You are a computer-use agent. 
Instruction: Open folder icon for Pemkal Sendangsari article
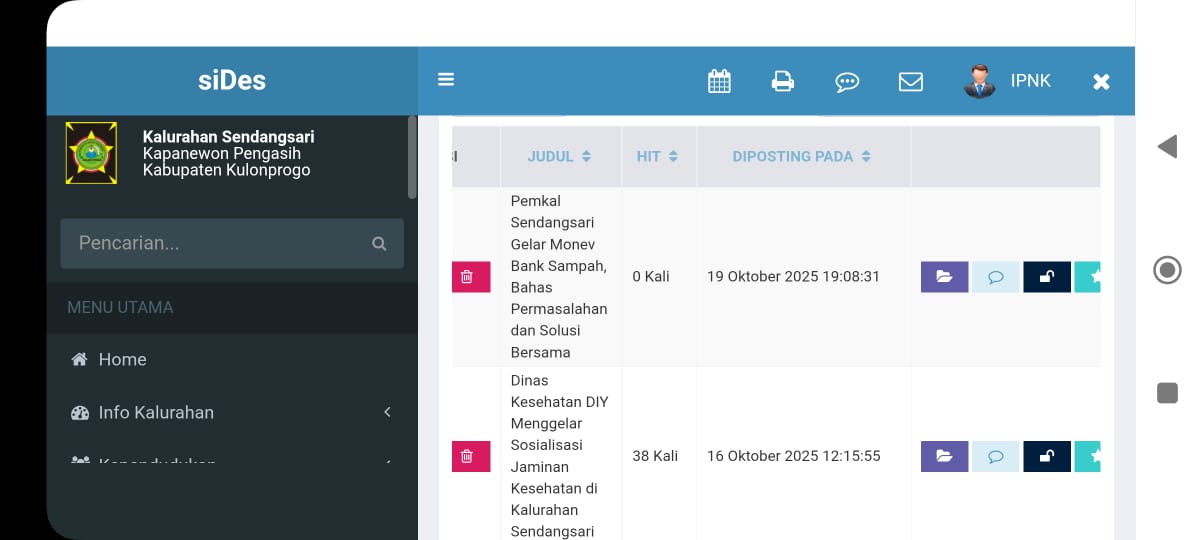944,277
